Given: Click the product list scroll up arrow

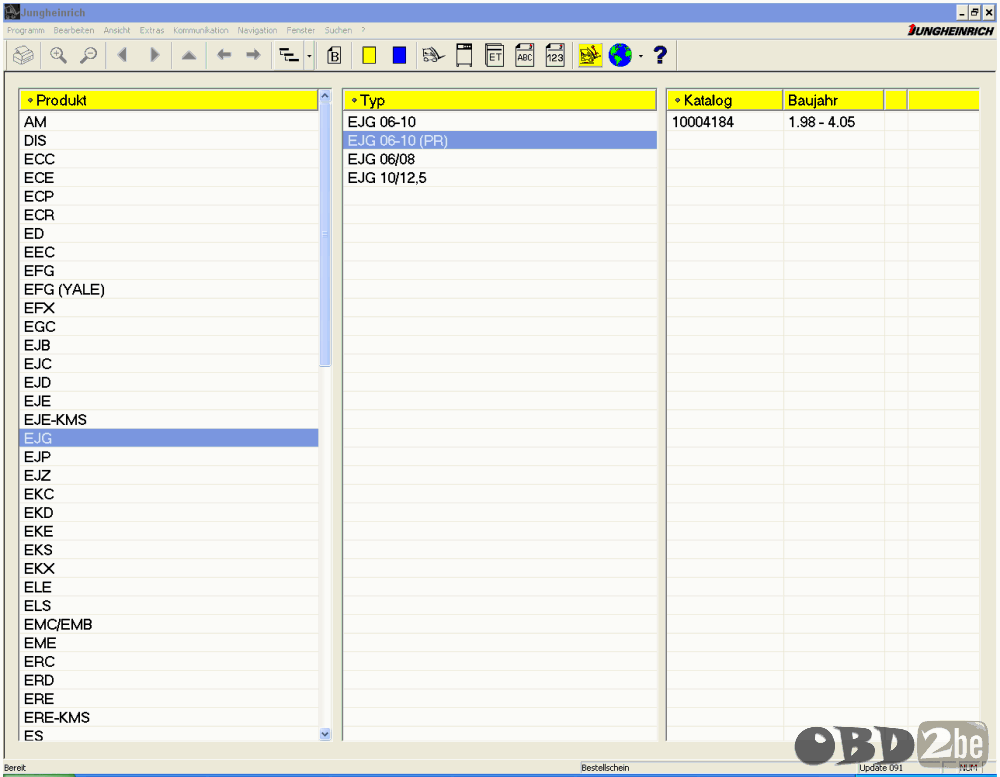Looking at the screenshot, I should point(325,96).
